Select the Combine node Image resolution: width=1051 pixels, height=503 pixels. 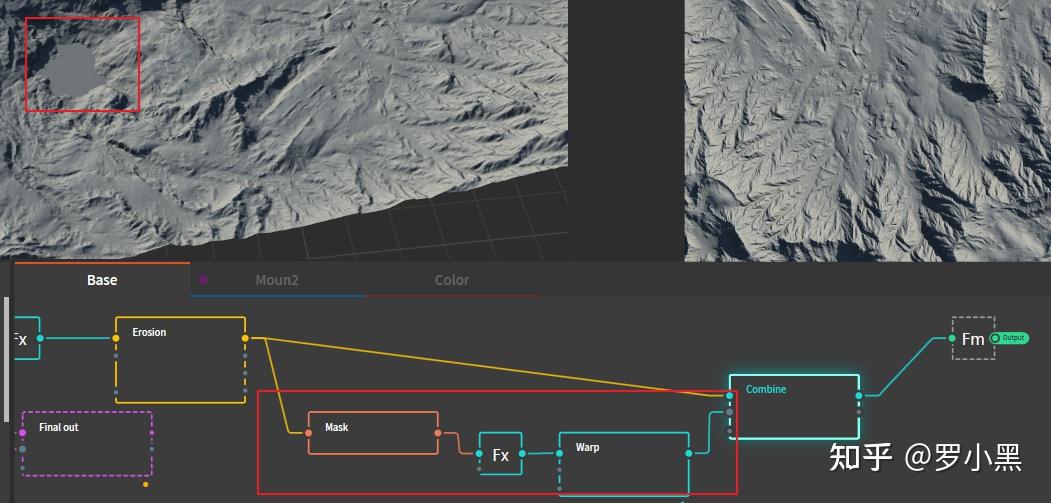click(794, 406)
